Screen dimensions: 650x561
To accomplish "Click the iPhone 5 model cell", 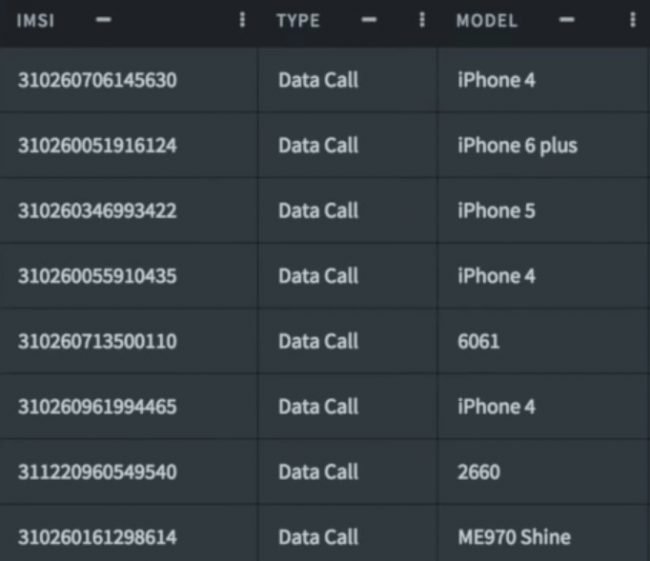I will tap(496, 211).
